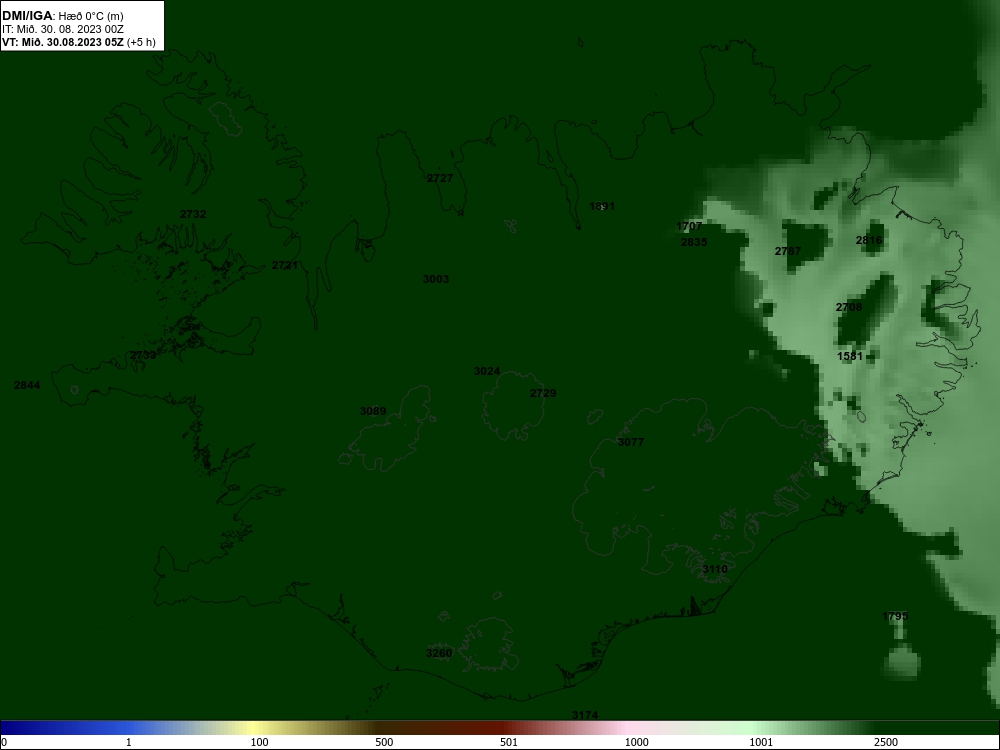This screenshot has width=1000, height=750.
Task: Click the map value 2787
Action: (x=788, y=251)
